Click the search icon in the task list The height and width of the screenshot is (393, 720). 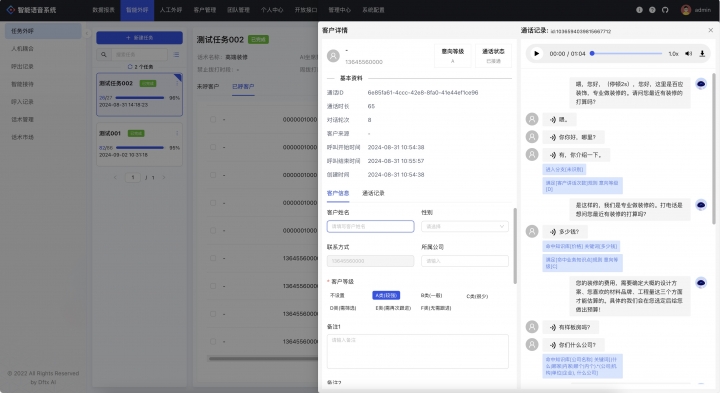click(x=104, y=55)
